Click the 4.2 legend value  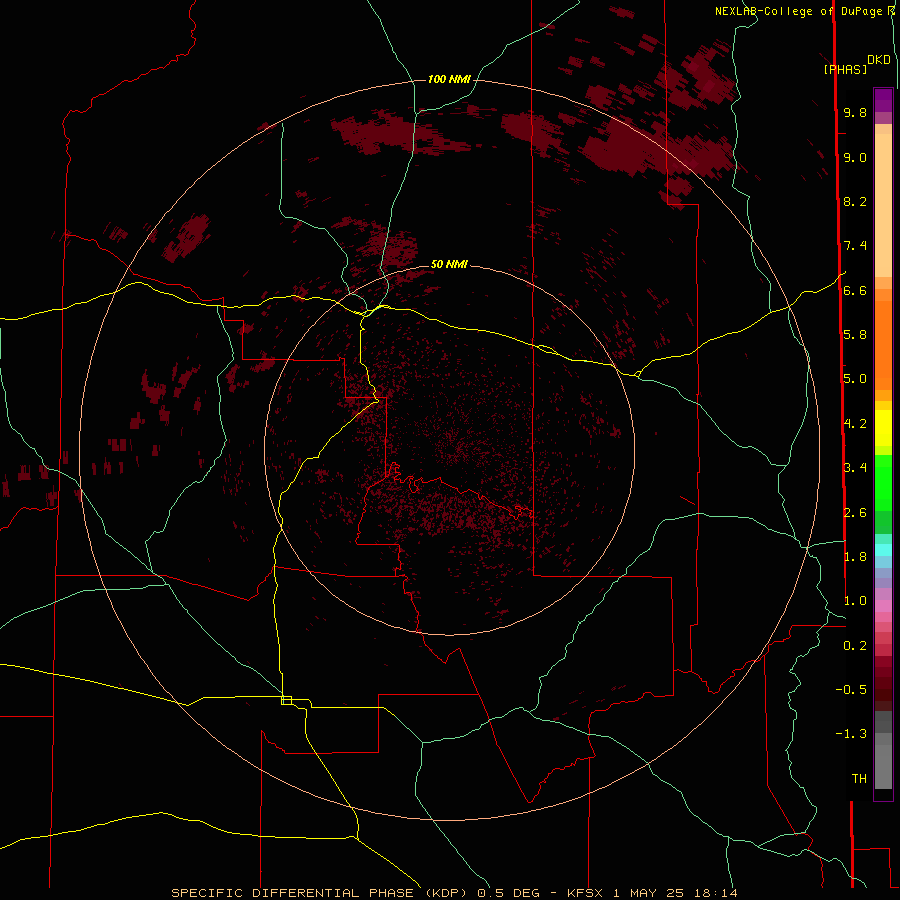click(x=855, y=424)
